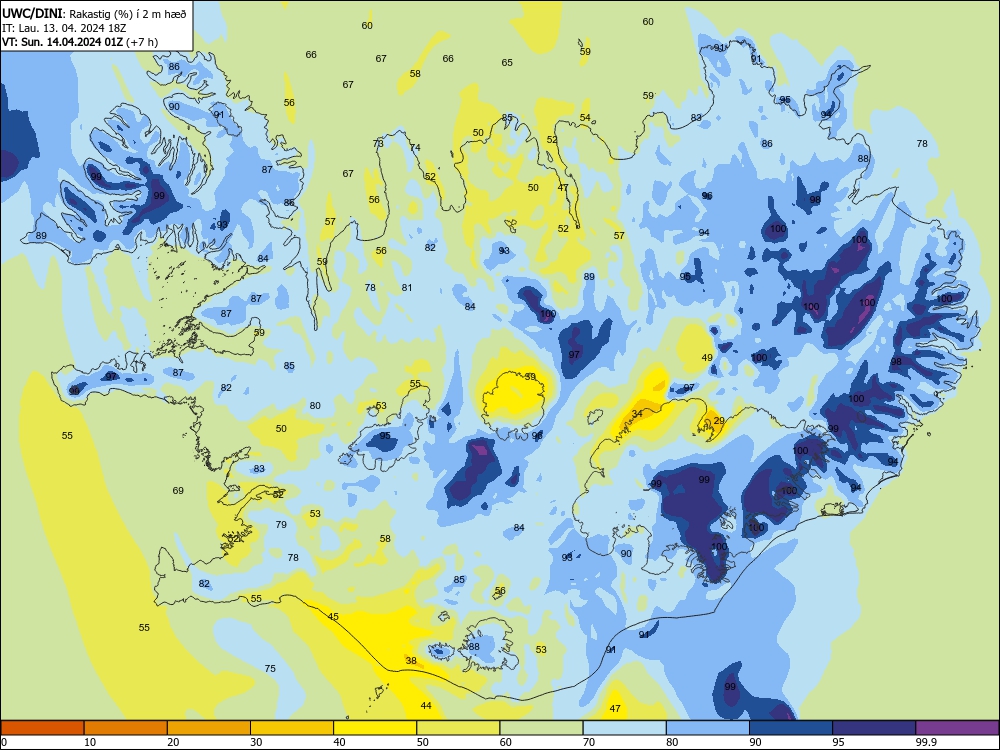1000x750 pixels.
Task: Click the humidity value '65' on map
Action: (507, 62)
